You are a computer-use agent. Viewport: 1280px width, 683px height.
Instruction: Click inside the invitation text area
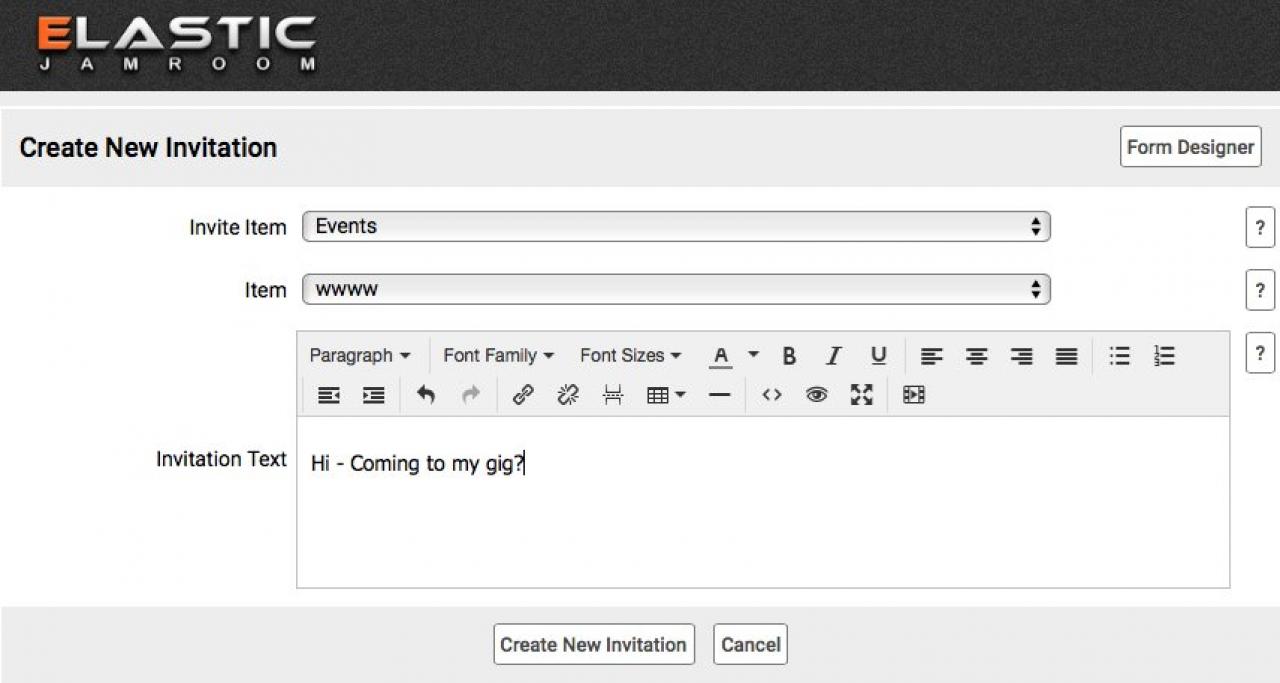click(x=762, y=520)
